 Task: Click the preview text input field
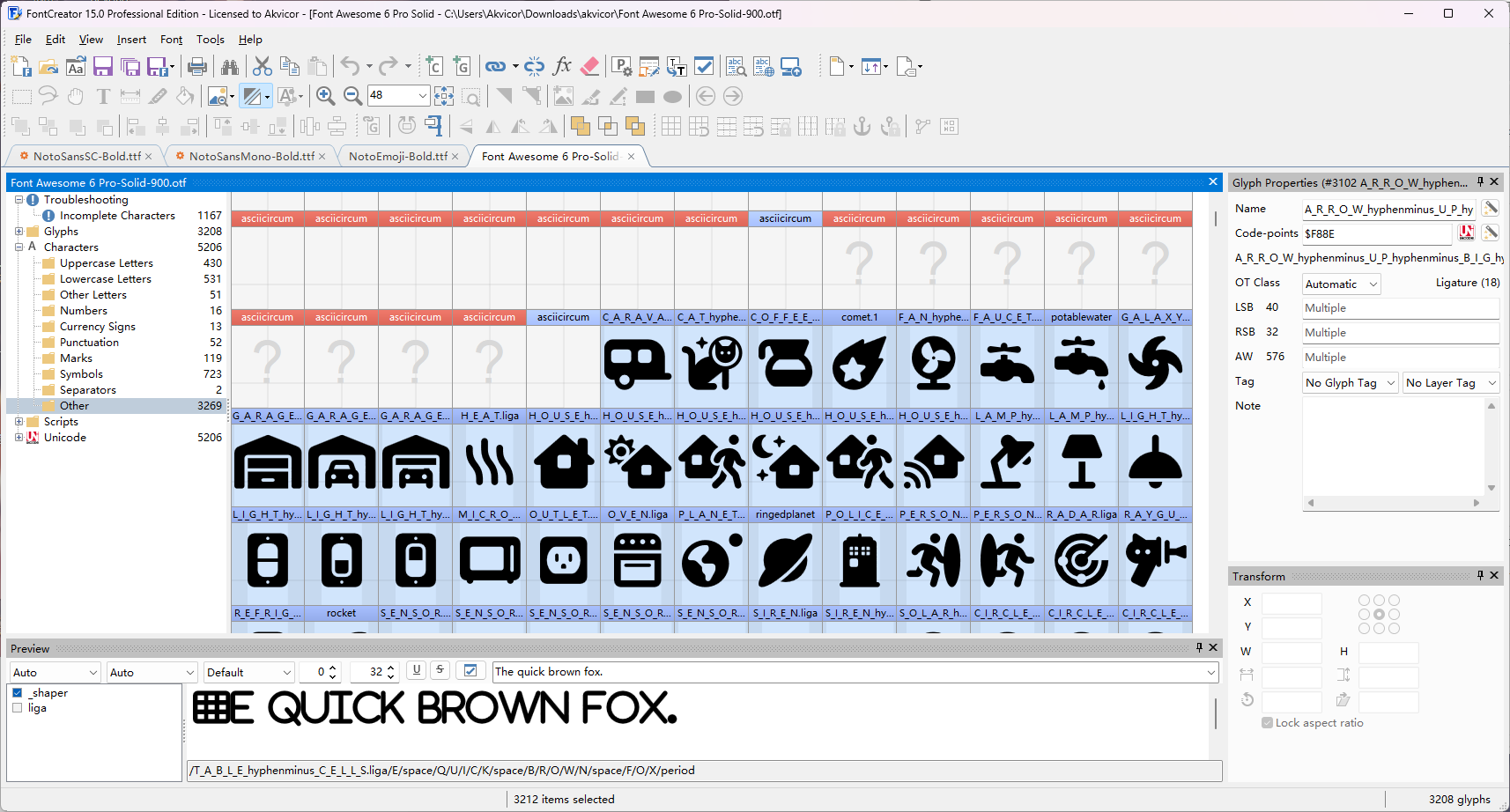click(855, 672)
